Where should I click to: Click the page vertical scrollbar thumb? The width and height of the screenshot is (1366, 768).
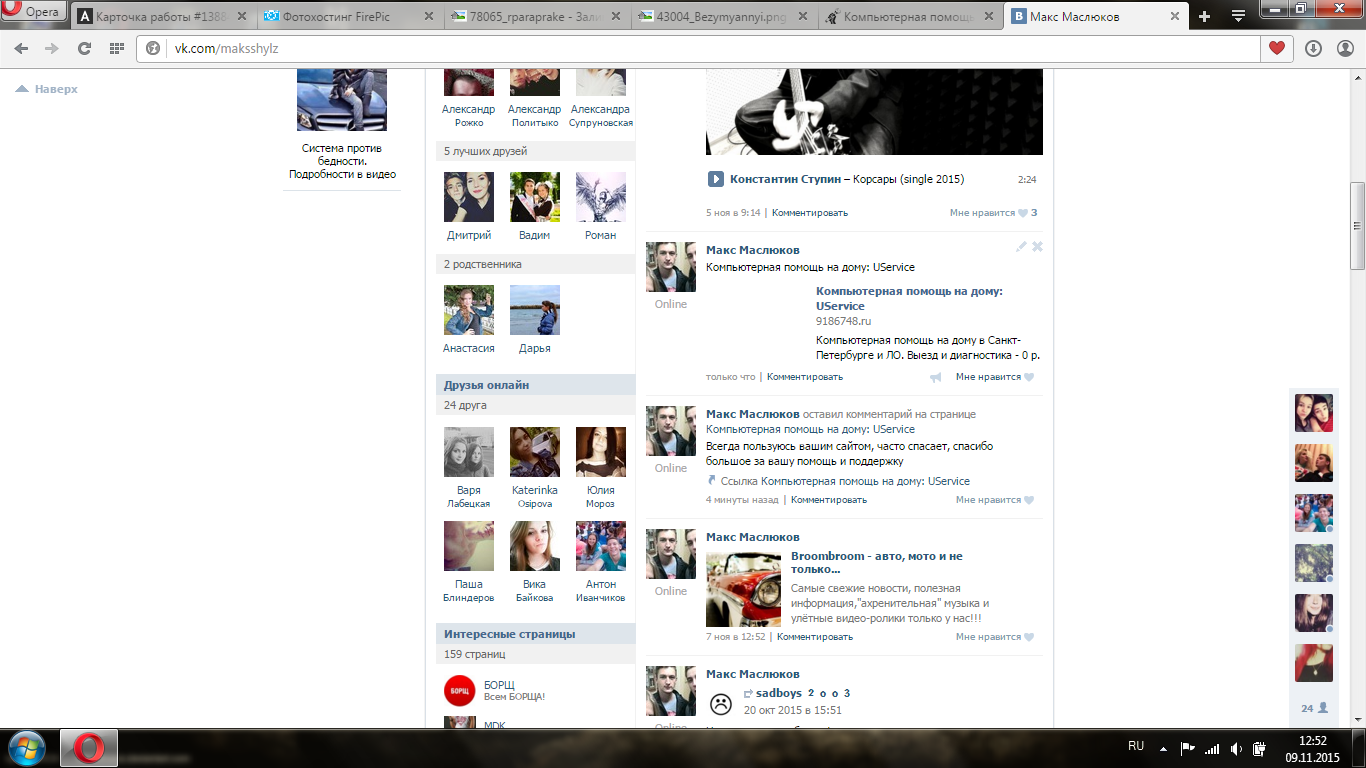coord(1357,225)
